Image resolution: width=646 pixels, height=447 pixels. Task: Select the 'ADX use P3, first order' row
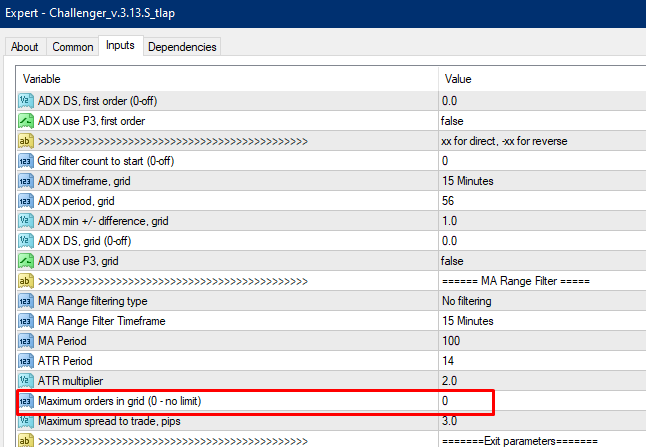(91, 121)
